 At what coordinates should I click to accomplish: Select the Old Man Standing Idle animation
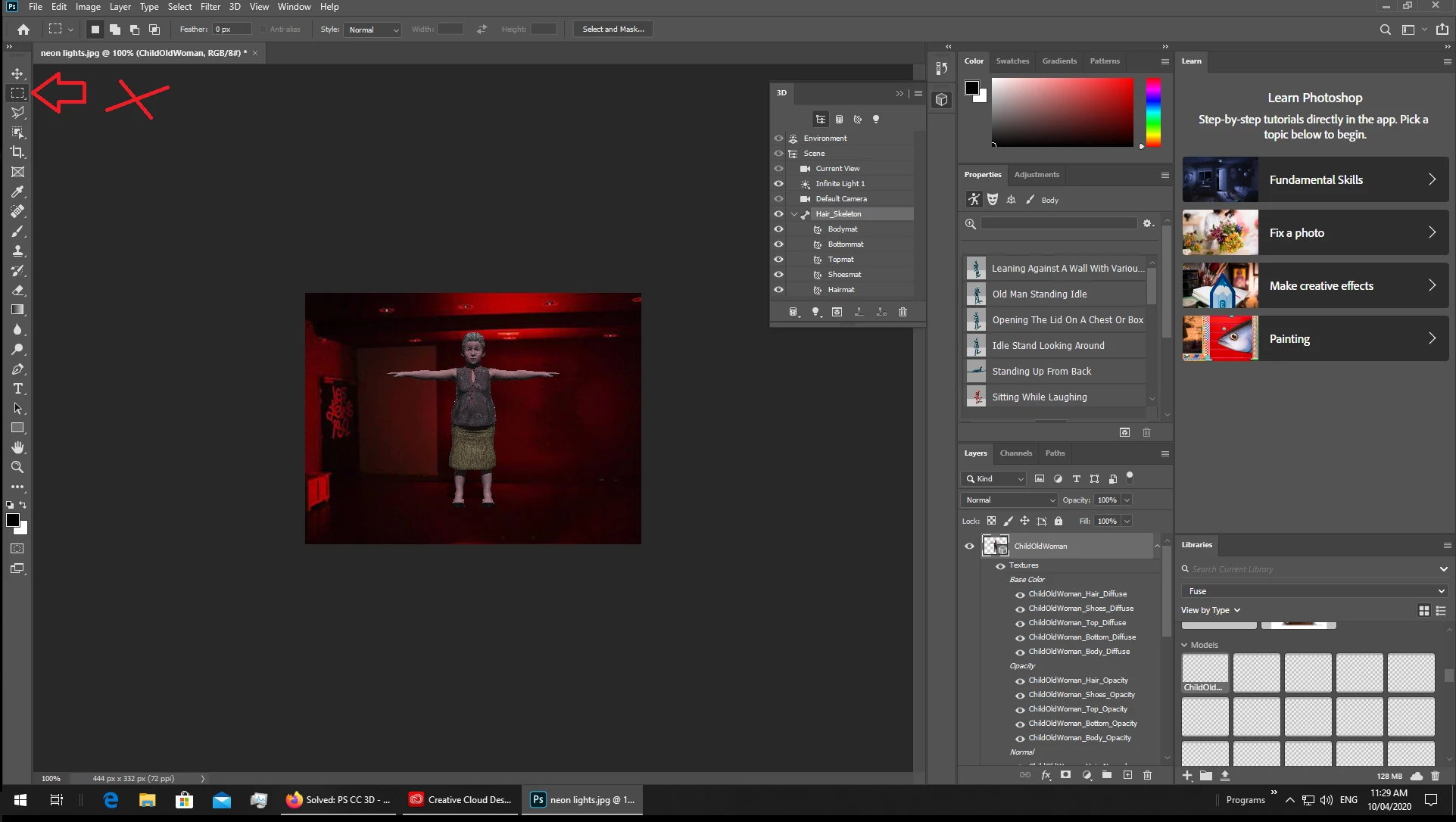1039,294
